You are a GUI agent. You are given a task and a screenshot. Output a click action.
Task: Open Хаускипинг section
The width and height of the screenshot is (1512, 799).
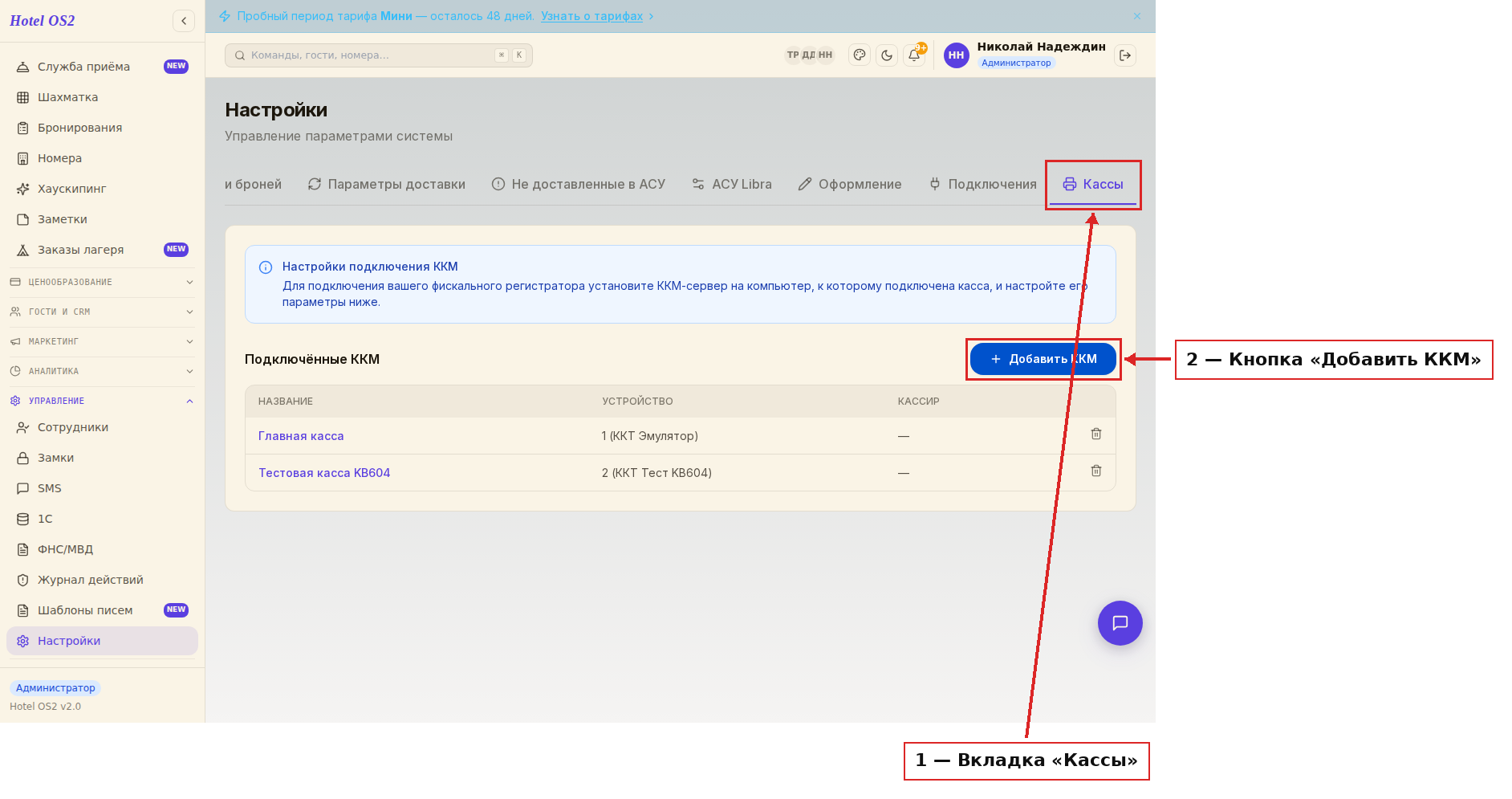[102, 189]
